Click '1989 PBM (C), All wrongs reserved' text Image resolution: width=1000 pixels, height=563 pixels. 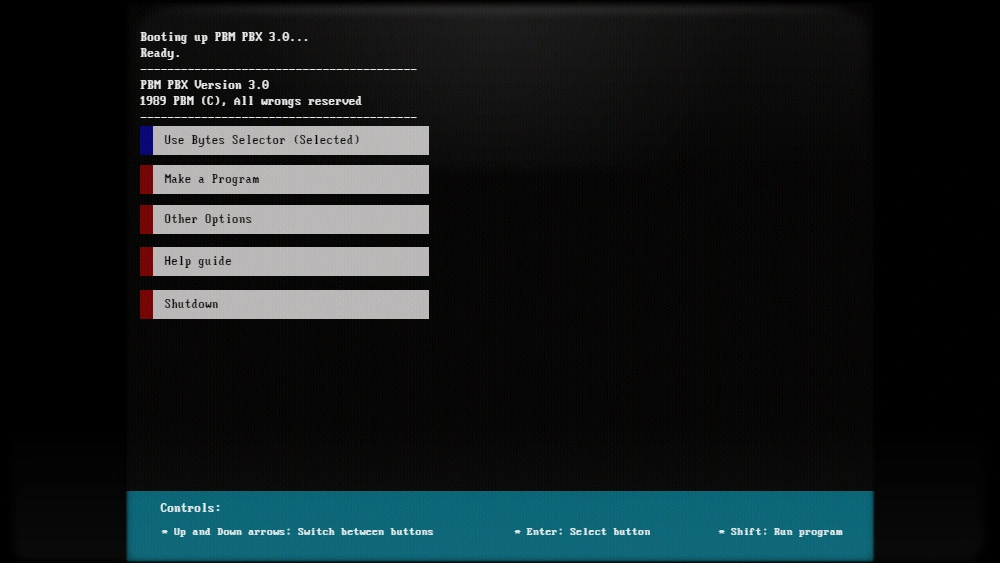[x=251, y=101]
